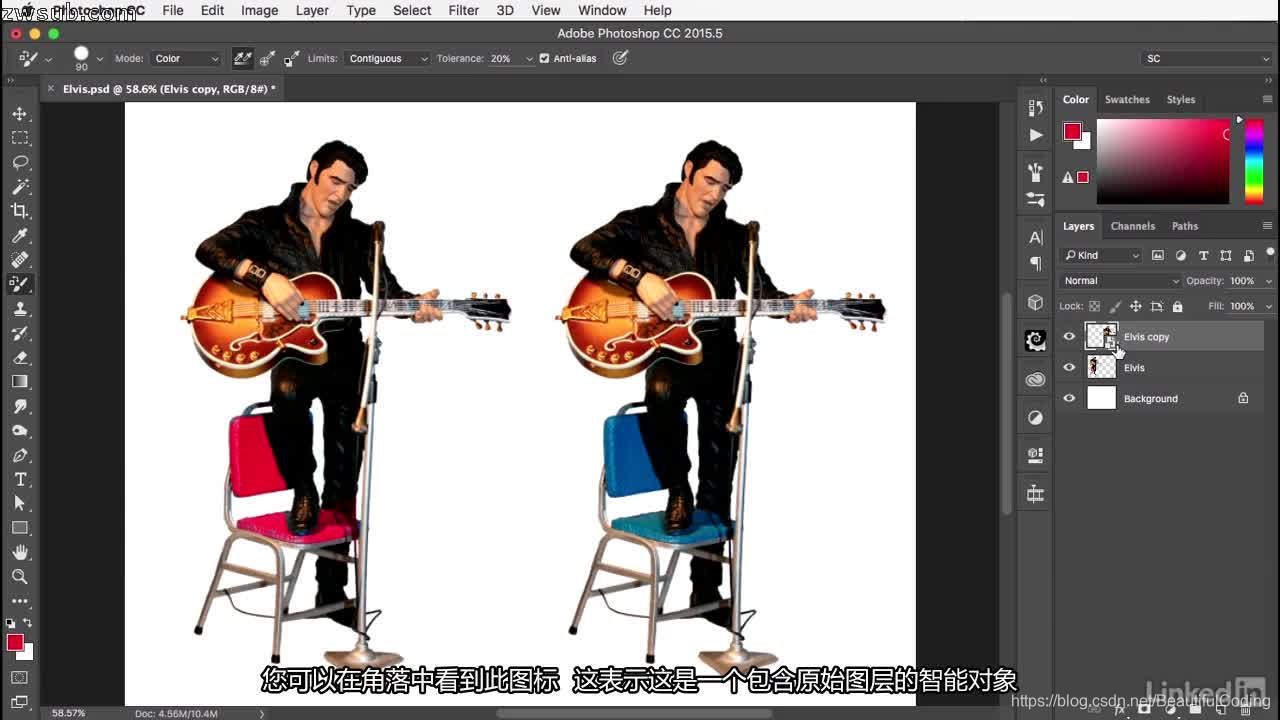The image size is (1280, 720).
Task: Toggle layer filtering switch
Action: pyautogui.click(x=1270, y=252)
